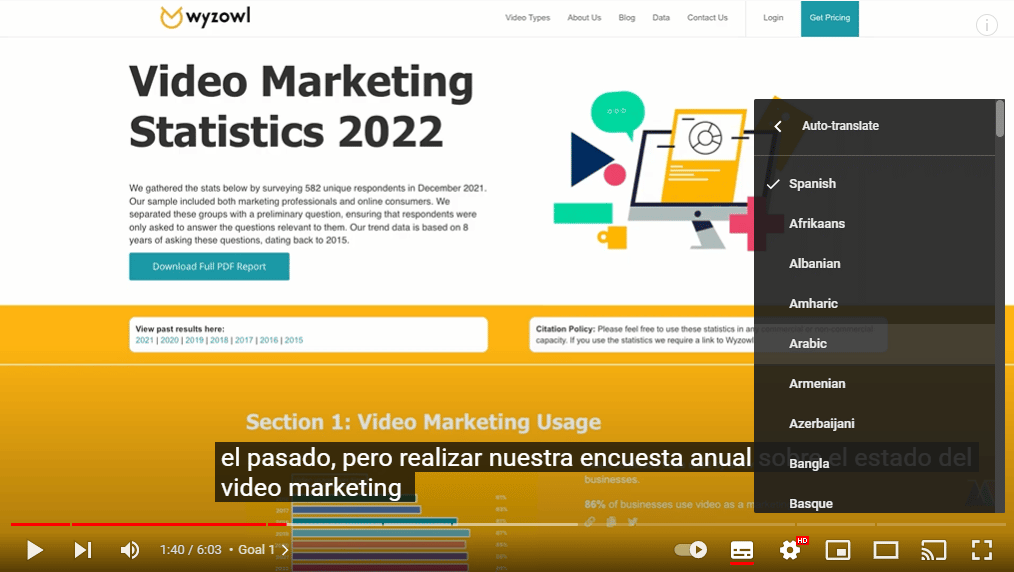Image resolution: width=1014 pixels, height=572 pixels.
Task: Seek on the video progress bar
Action: [507, 524]
